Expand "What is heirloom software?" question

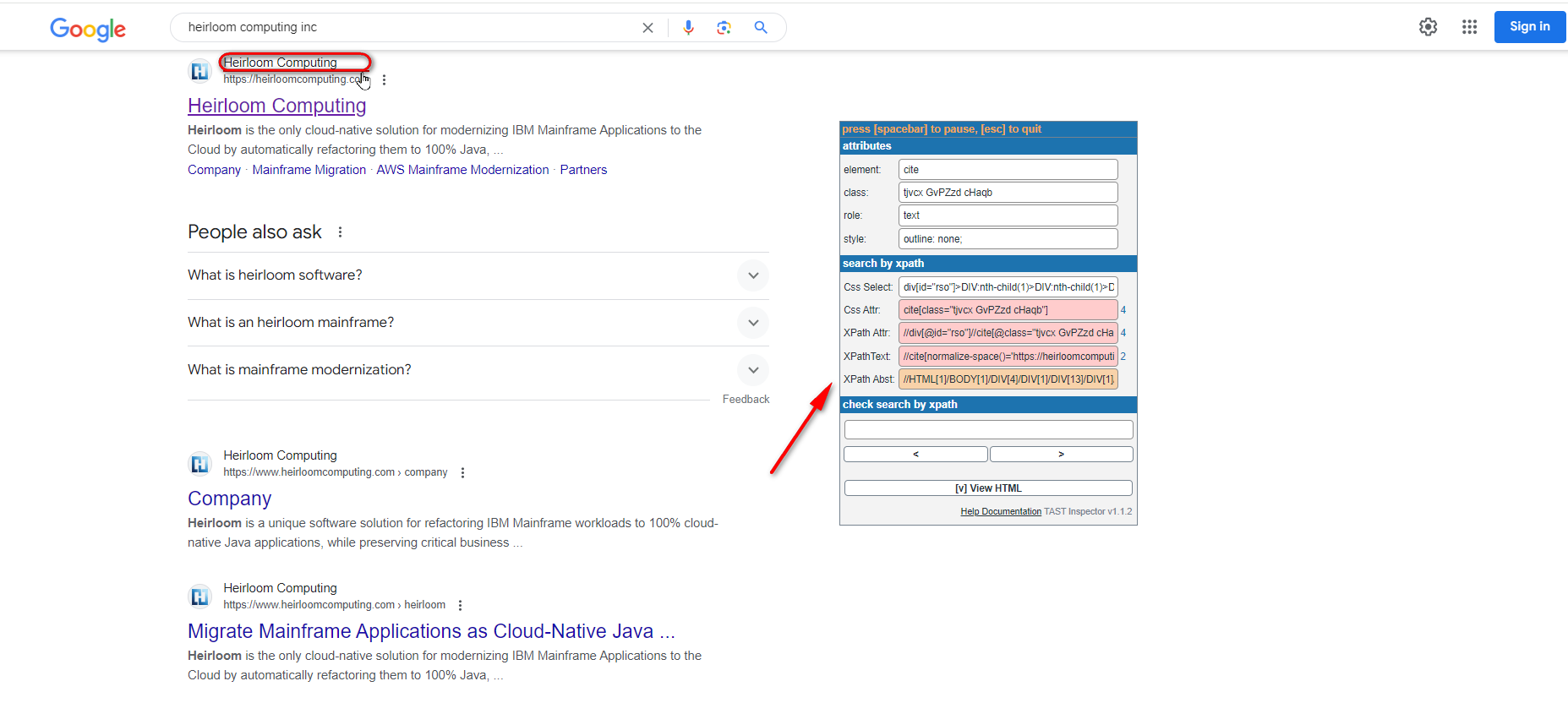[752, 275]
